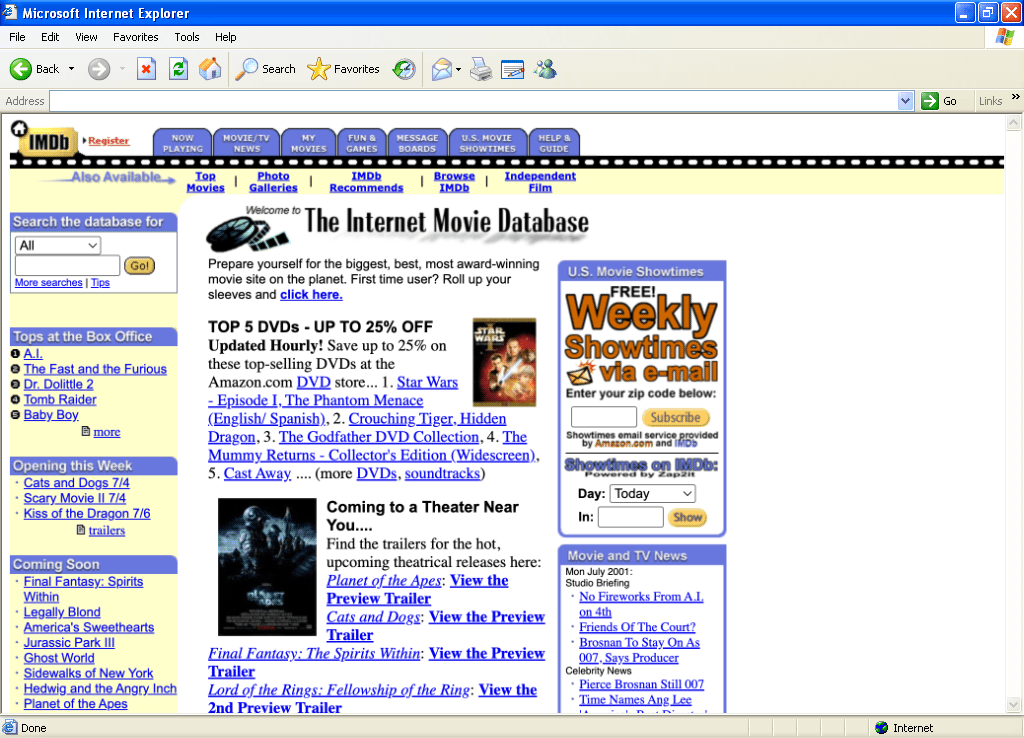Open the Day Today dropdown in Showtimes
Viewport: 1024px width, 738px height.
(652, 494)
